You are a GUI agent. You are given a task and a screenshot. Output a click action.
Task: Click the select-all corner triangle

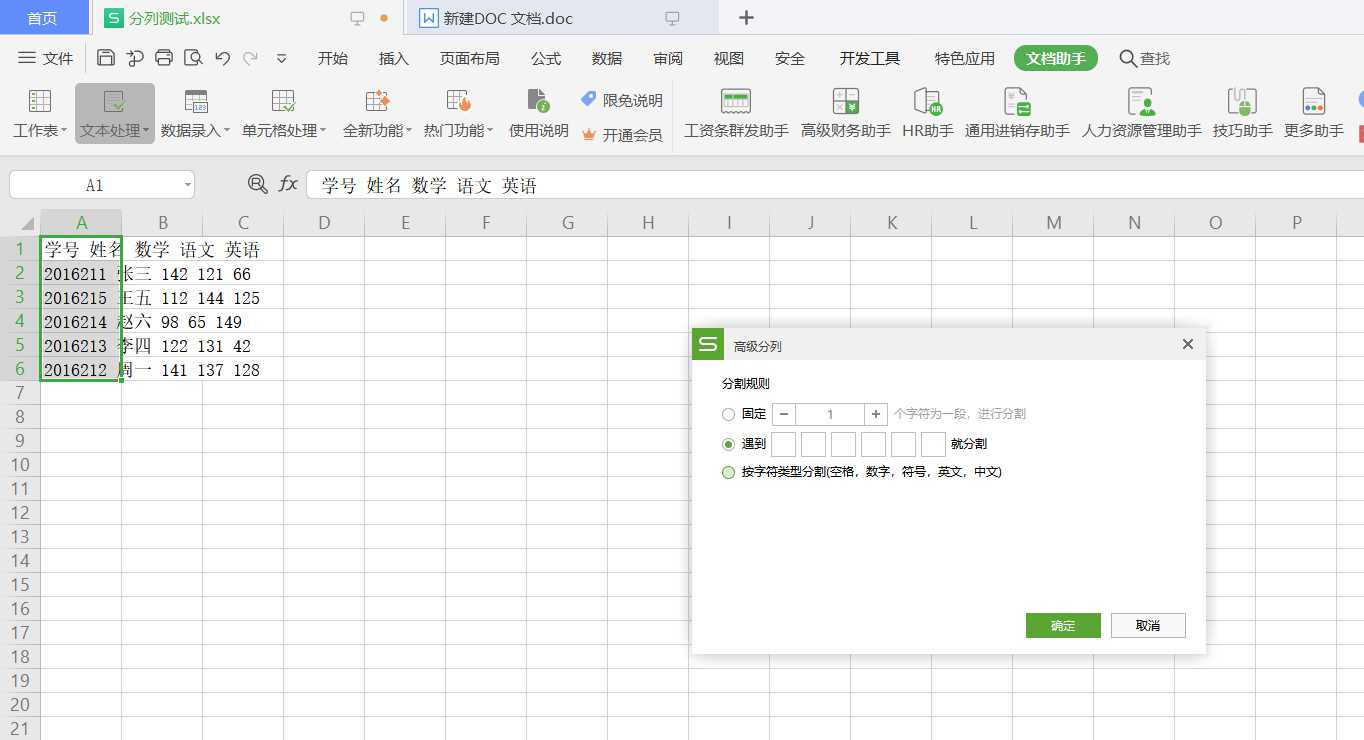pyautogui.click(x=25, y=224)
